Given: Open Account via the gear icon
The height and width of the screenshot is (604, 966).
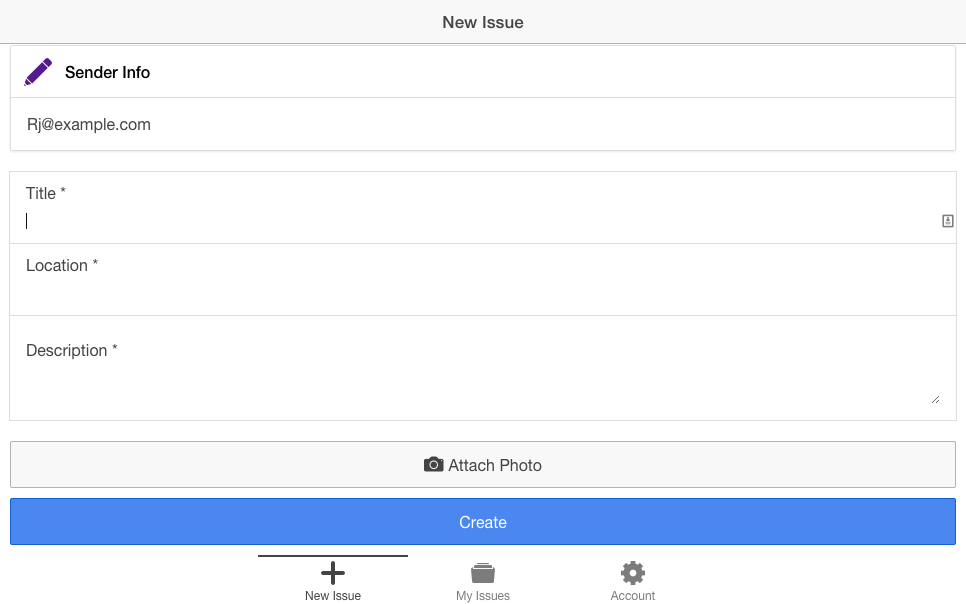Looking at the screenshot, I should (x=633, y=573).
